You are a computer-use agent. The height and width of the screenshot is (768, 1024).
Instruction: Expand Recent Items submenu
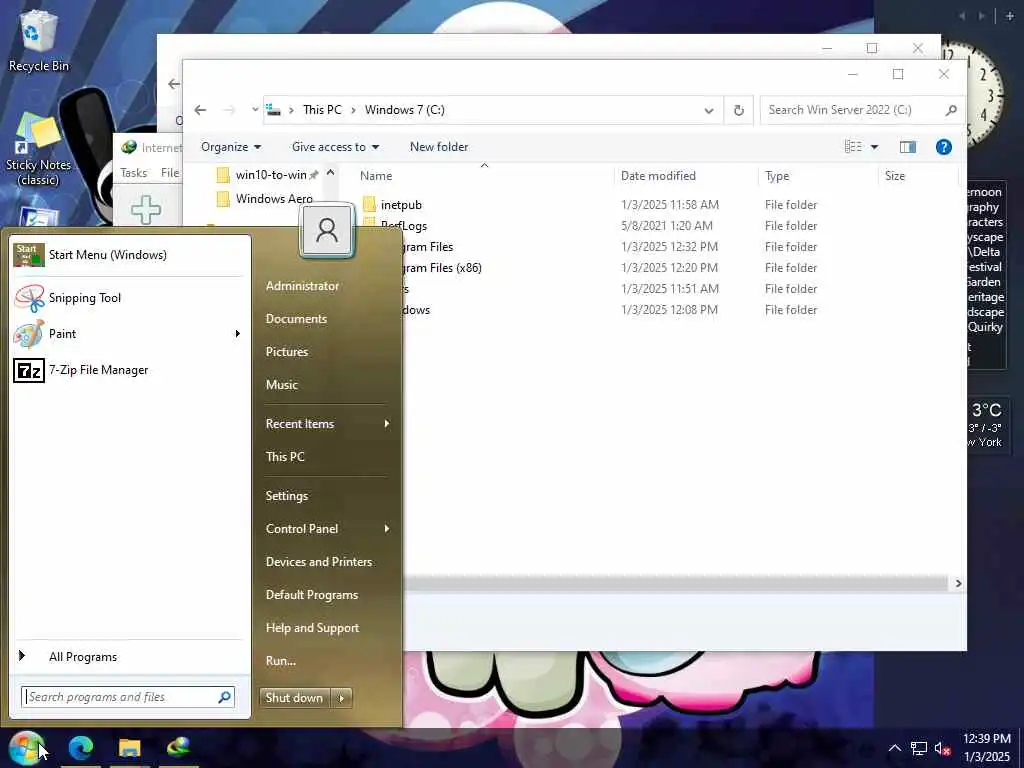328,424
